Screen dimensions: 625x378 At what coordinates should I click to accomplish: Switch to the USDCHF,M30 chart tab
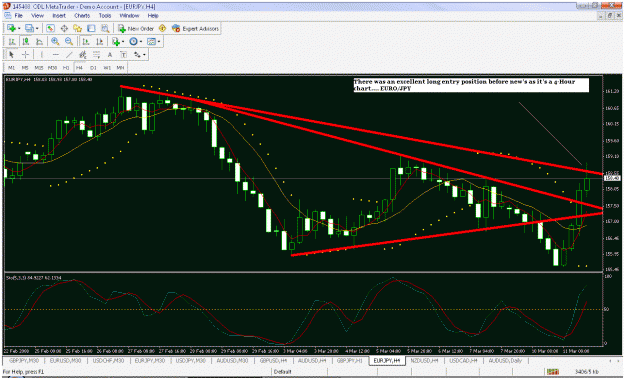(x=108, y=360)
